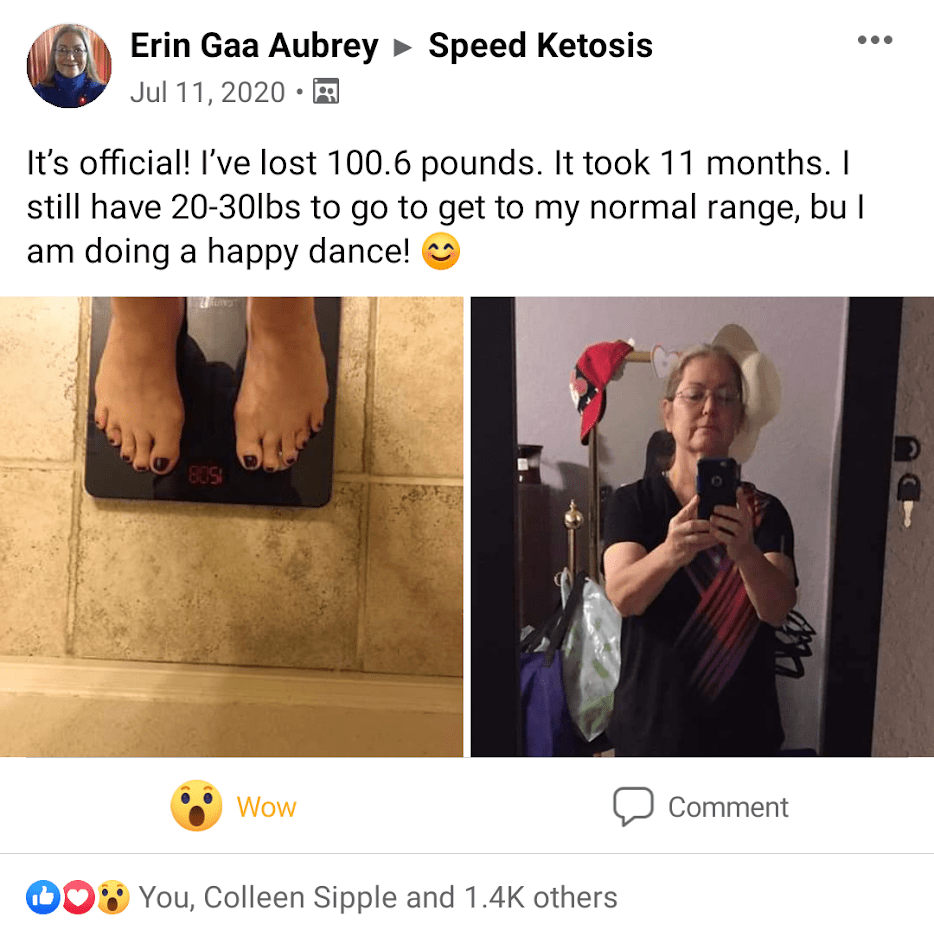This screenshot has width=934, height=950.
Task: Open the mirror selfie photo
Action: point(703,526)
